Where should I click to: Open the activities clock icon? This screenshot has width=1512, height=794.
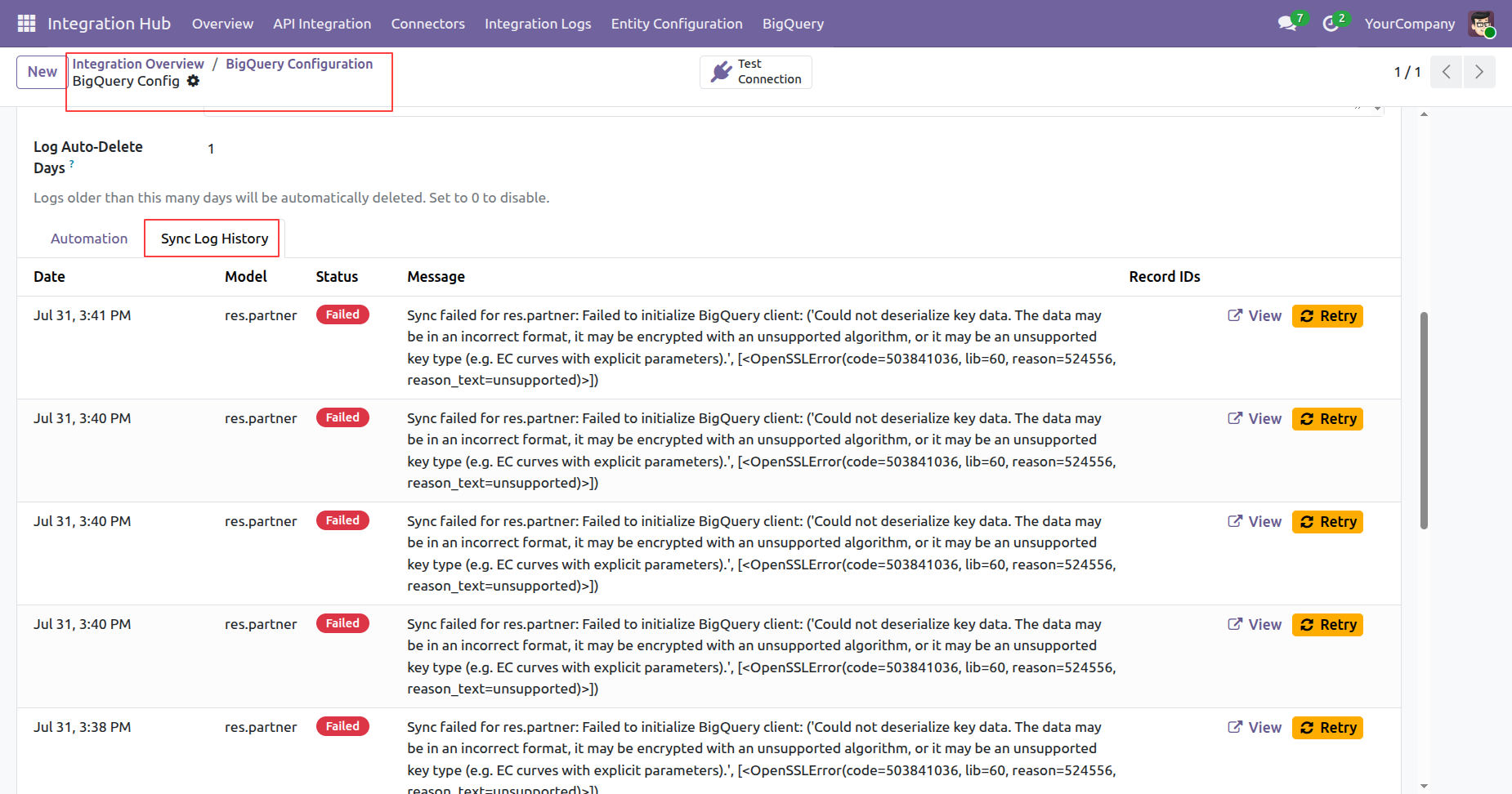pos(1331,24)
